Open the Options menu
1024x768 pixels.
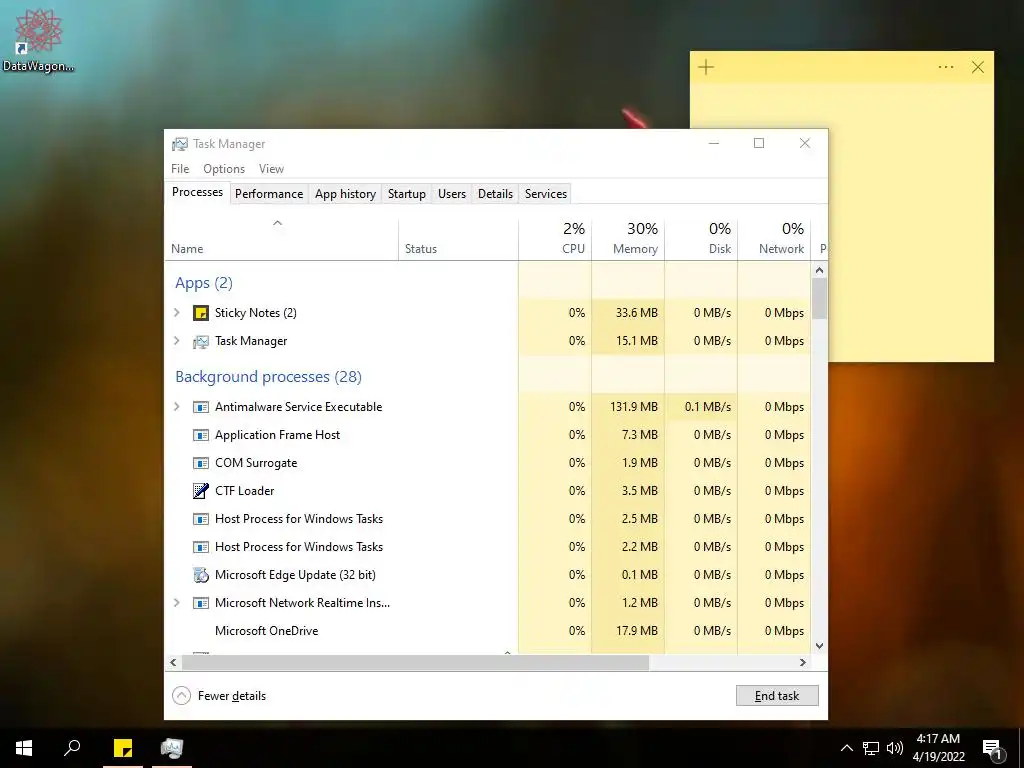[x=224, y=168]
